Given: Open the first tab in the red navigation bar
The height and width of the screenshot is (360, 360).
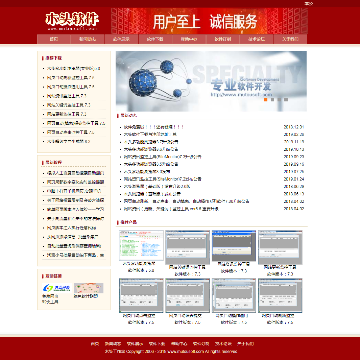Looking at the screenshot, I should (54, 39).
